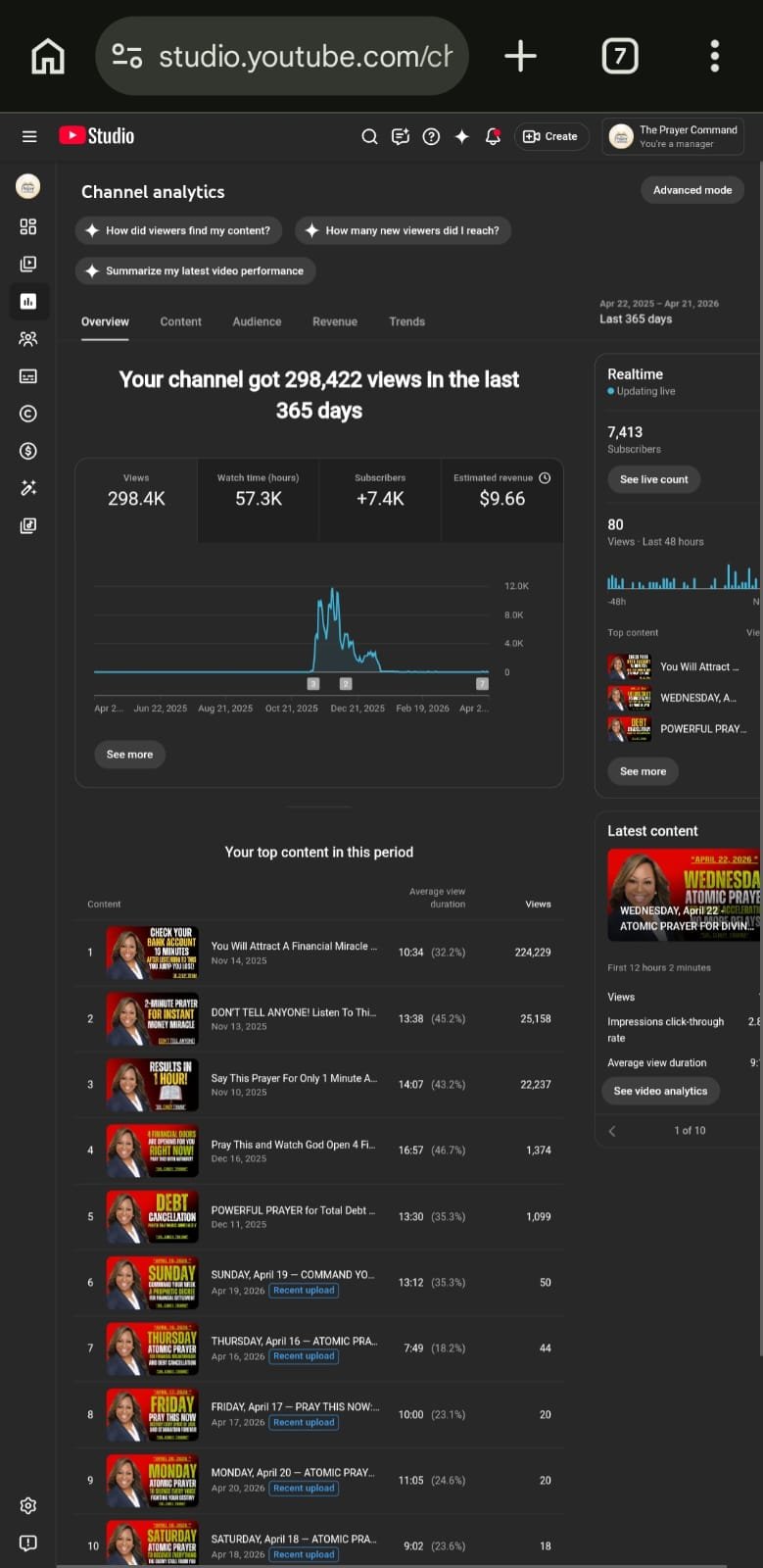Click first video marker on chart timeline

(313, 683)
